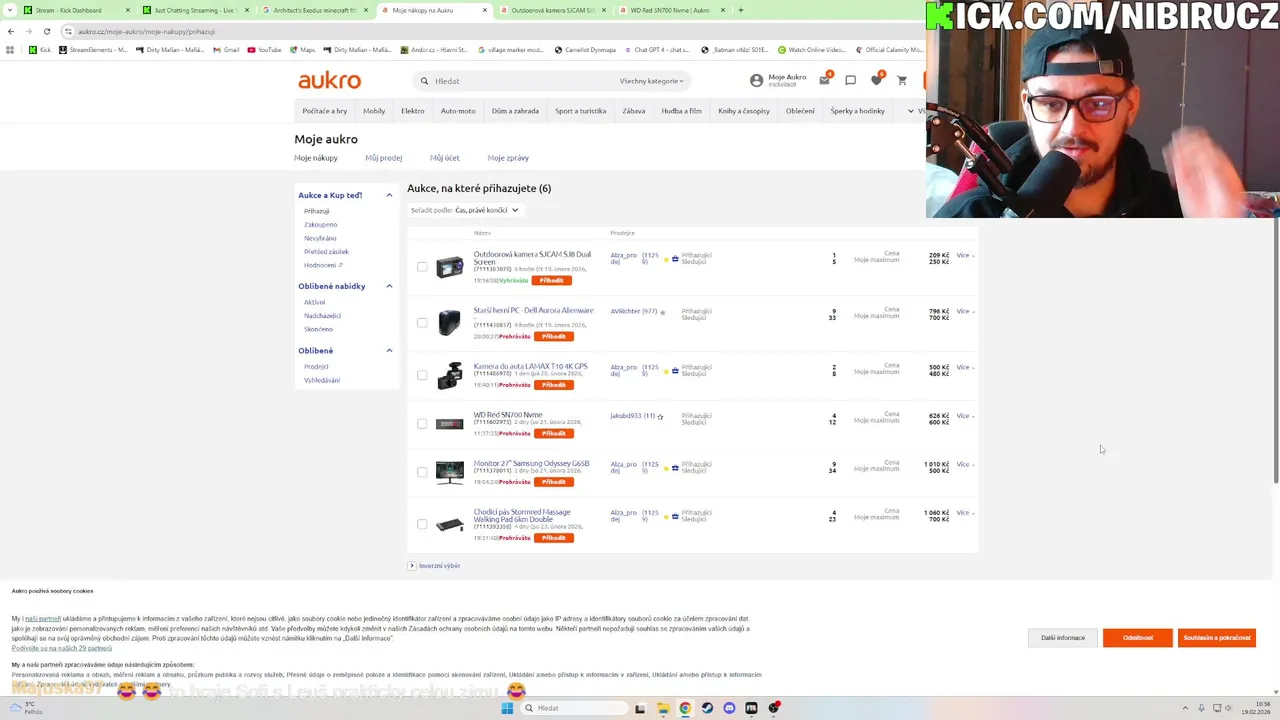Reject cookies with Odmítnout button
The width and height of the screenshot is (1280, 720).
[x=1138, y=638]
